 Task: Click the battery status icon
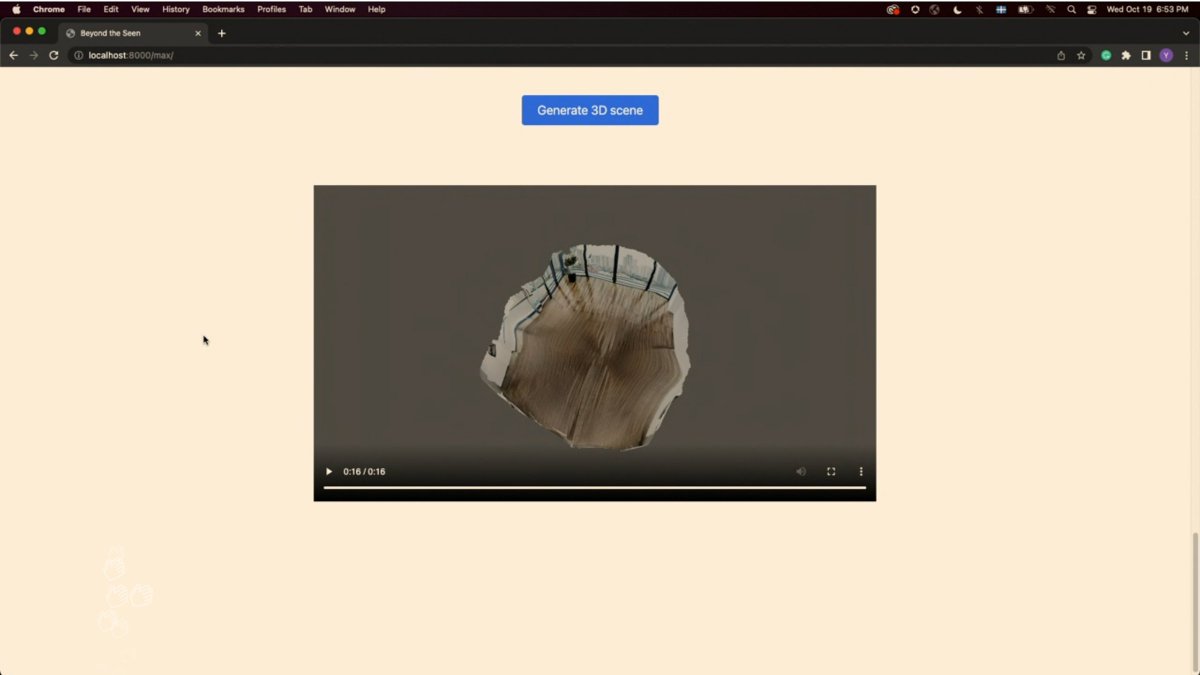click(1026, 9)
